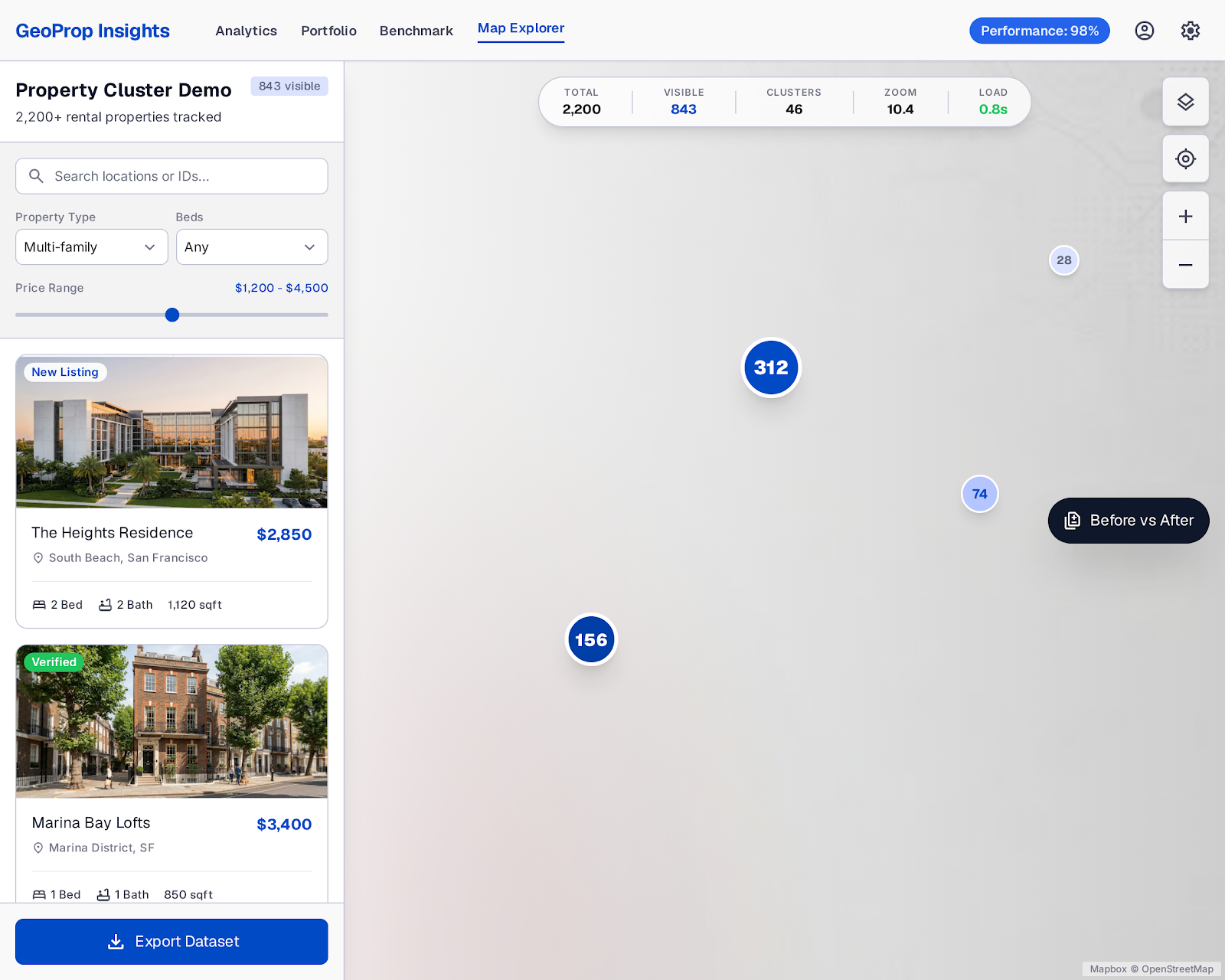Image resolution: width=1225 pixels, height=980 pixels.
Task: Go to the Analytics tab
Action: 247,31
